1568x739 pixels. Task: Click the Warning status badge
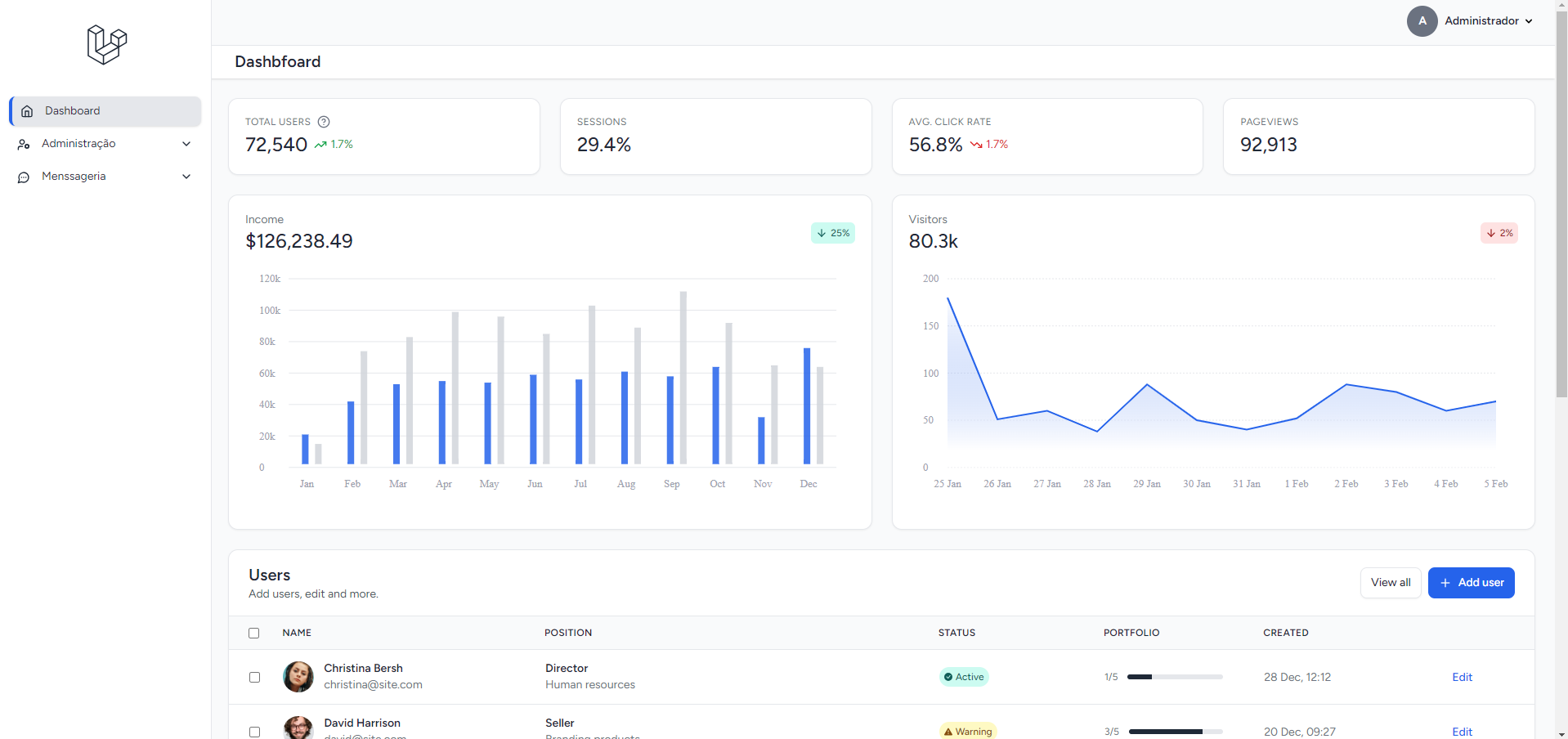968,731
